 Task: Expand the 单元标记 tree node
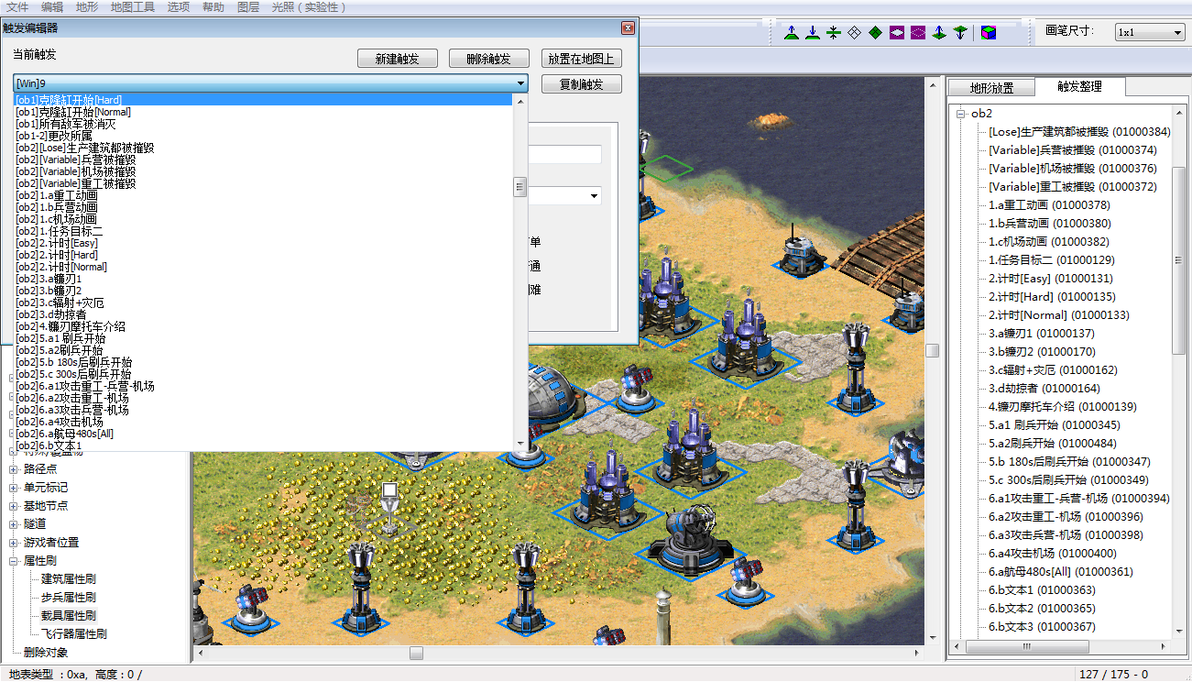pyautogui.click(x=13, y=487)
